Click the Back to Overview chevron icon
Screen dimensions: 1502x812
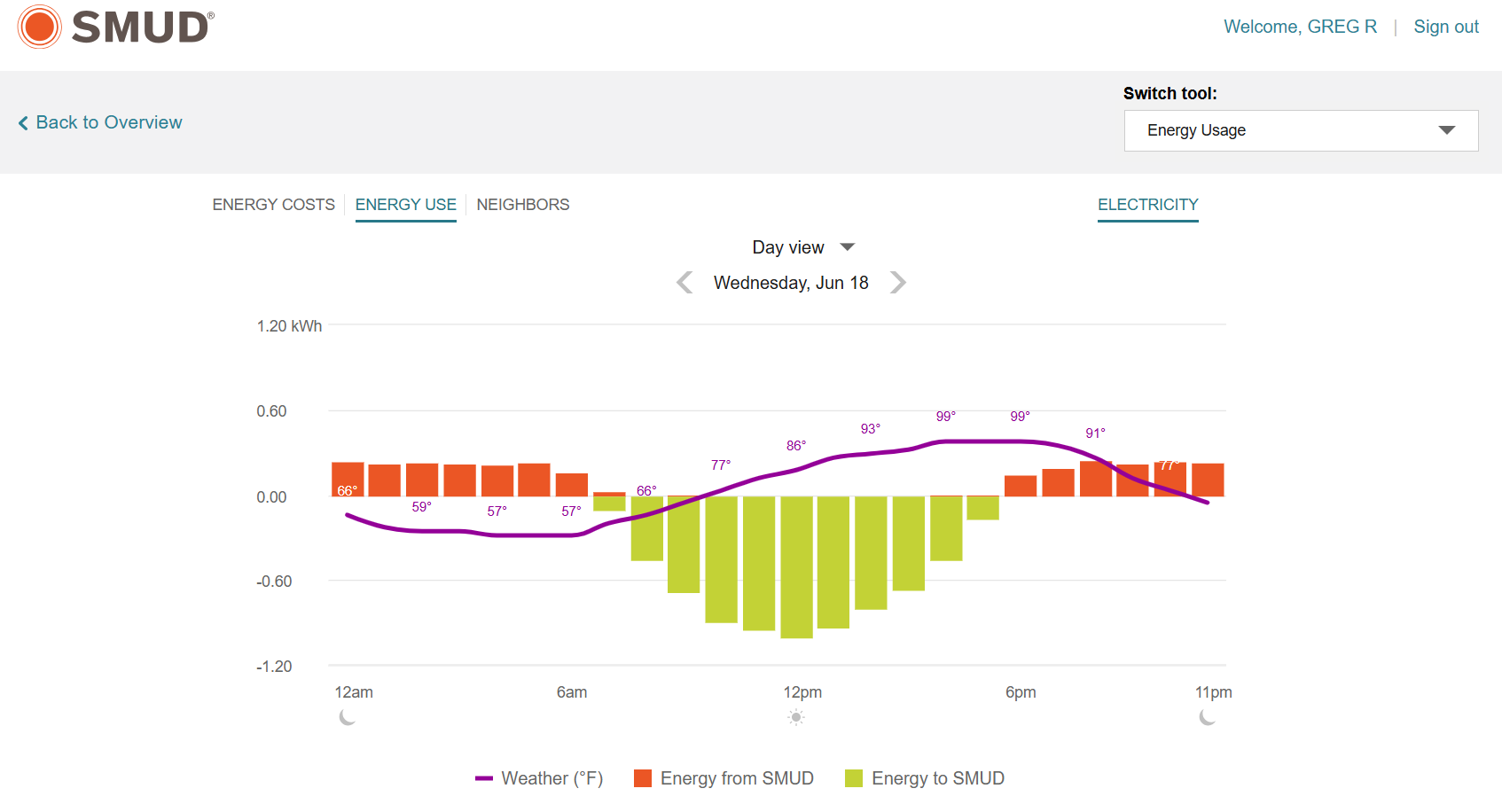[x=23, y=123]
